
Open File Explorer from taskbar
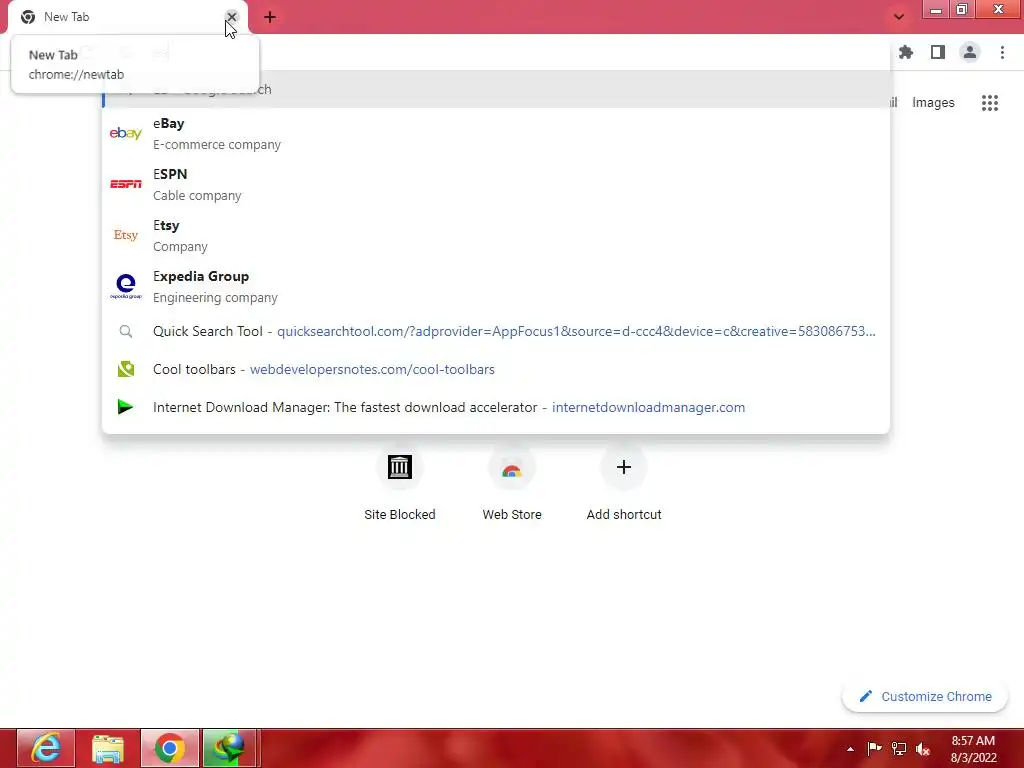tap(108, 748)
